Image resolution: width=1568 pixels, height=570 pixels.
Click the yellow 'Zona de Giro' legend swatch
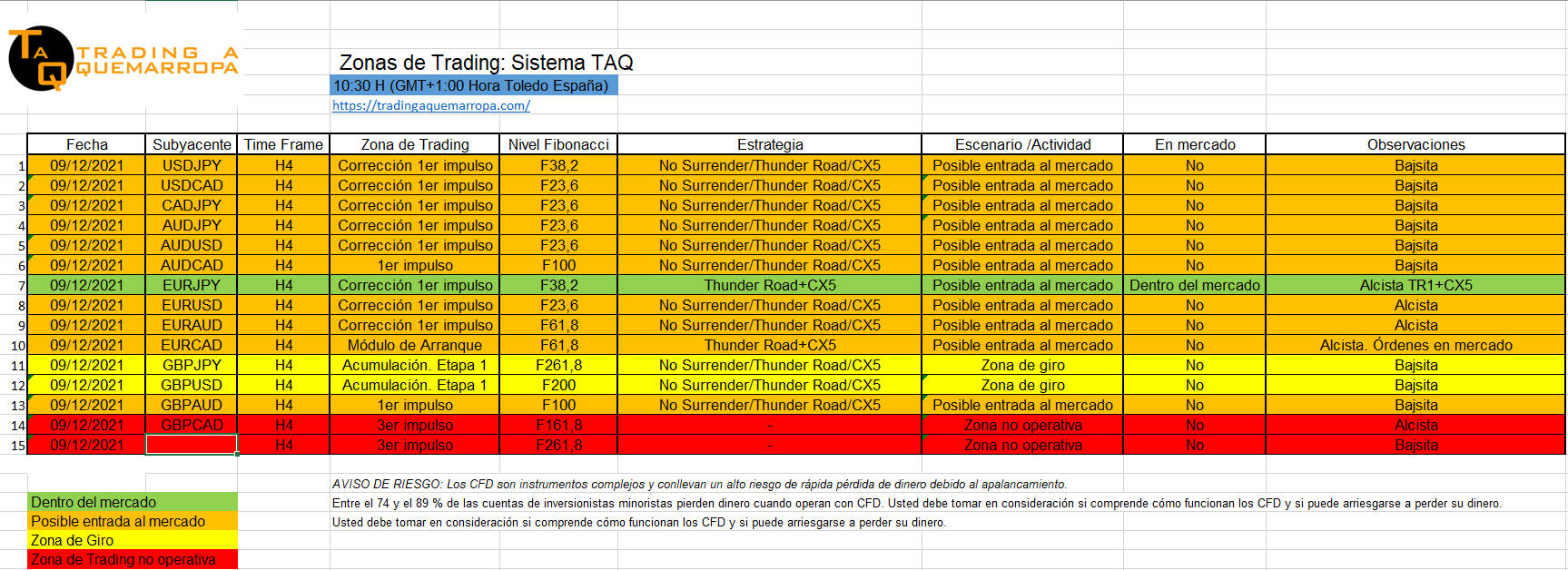click(133, 540)
